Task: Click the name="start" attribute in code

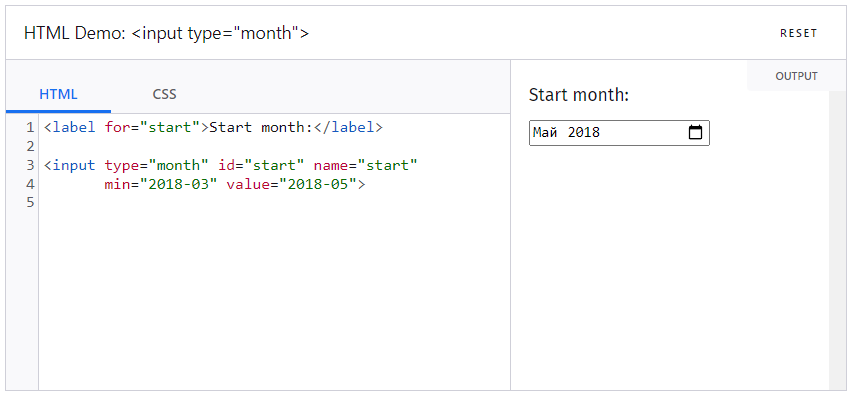Action: click(365, 165)
